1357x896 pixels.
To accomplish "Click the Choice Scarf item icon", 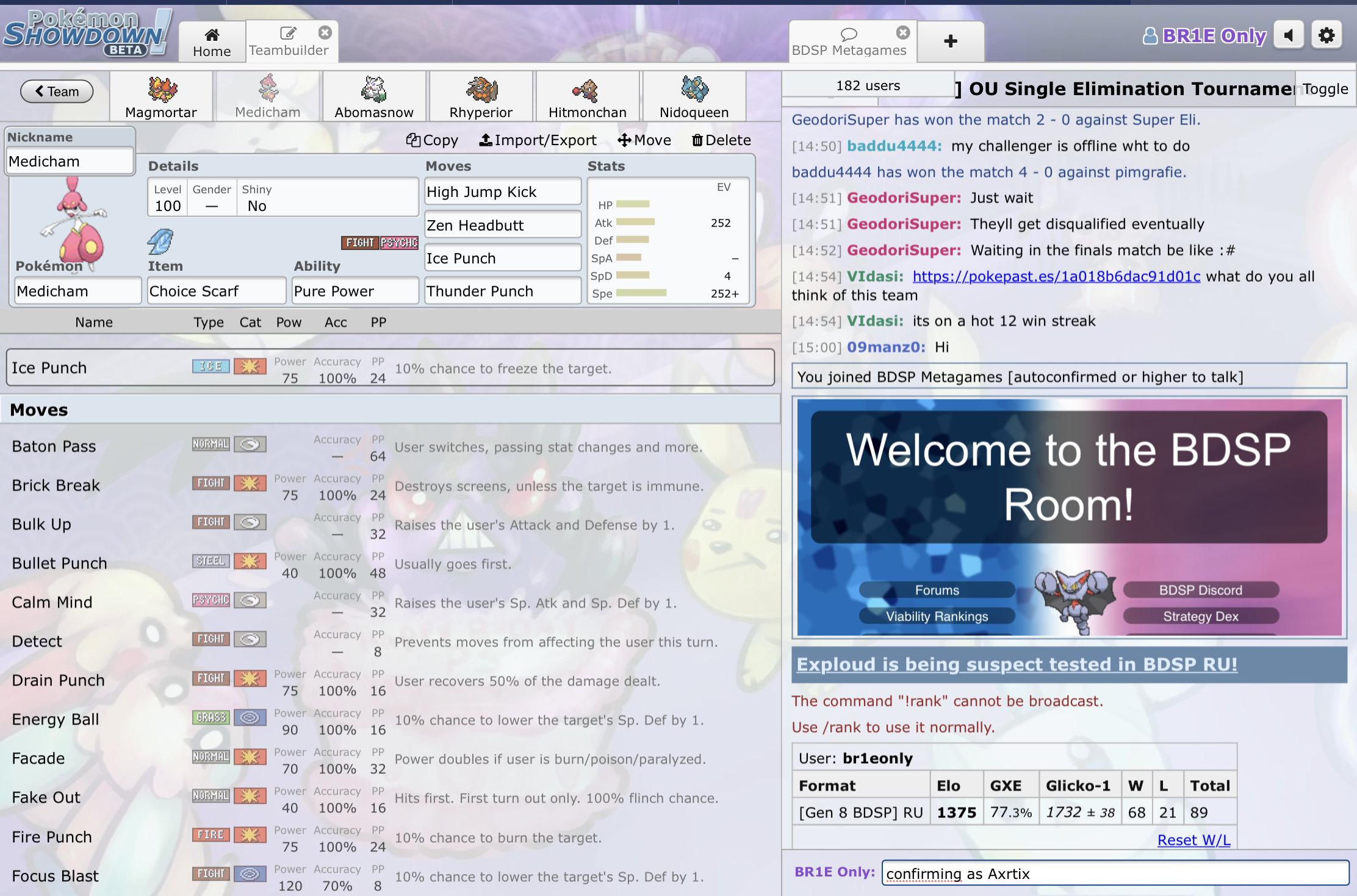I will tap(160, 242).
